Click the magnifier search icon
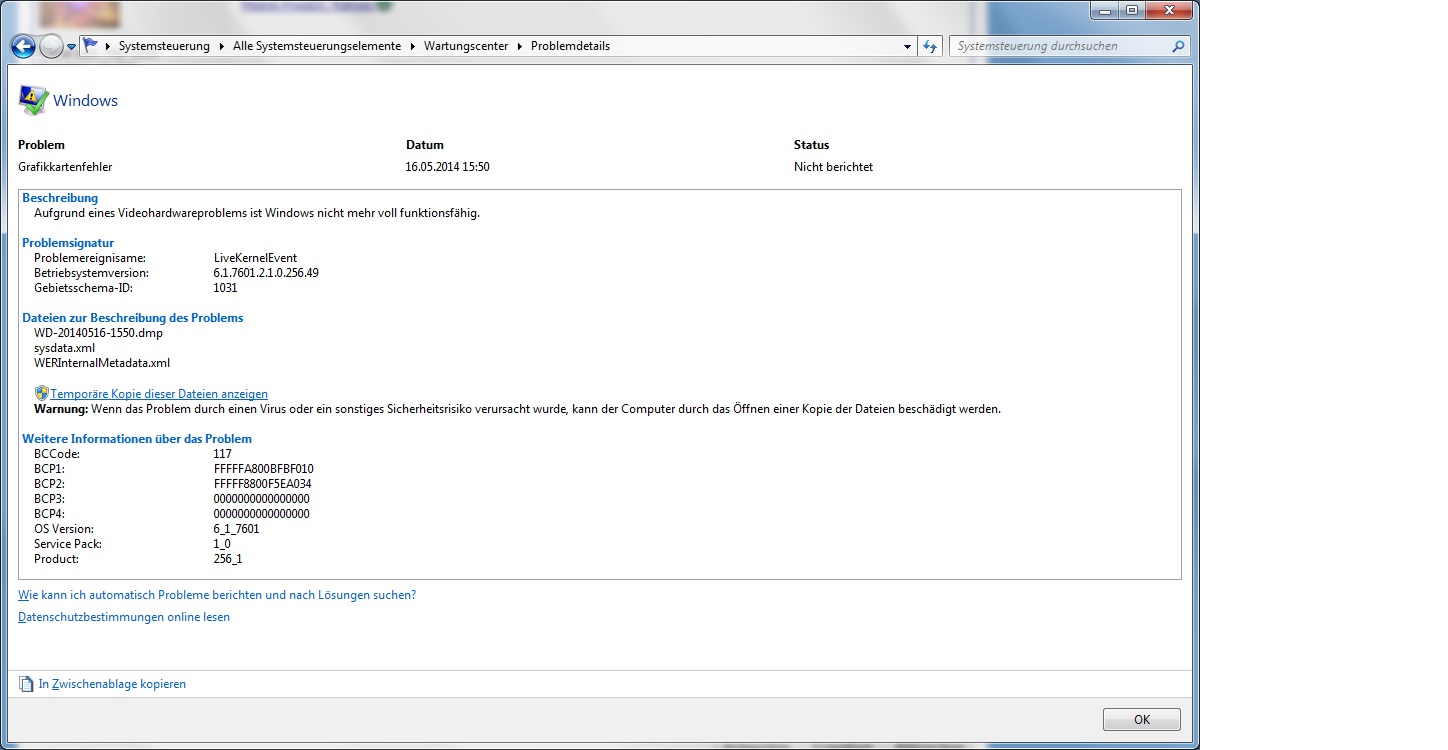The width and height of the screenshot is (1448, 750). pos(1178,46)
